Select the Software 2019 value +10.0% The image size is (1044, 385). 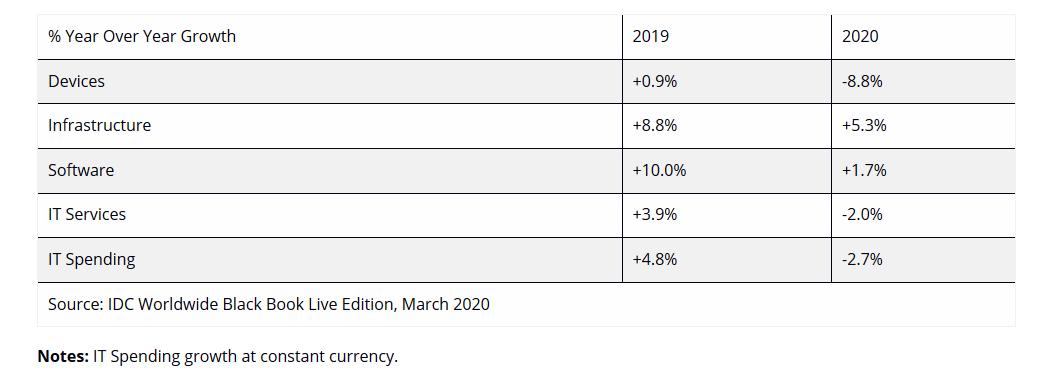tap(659, 170)
